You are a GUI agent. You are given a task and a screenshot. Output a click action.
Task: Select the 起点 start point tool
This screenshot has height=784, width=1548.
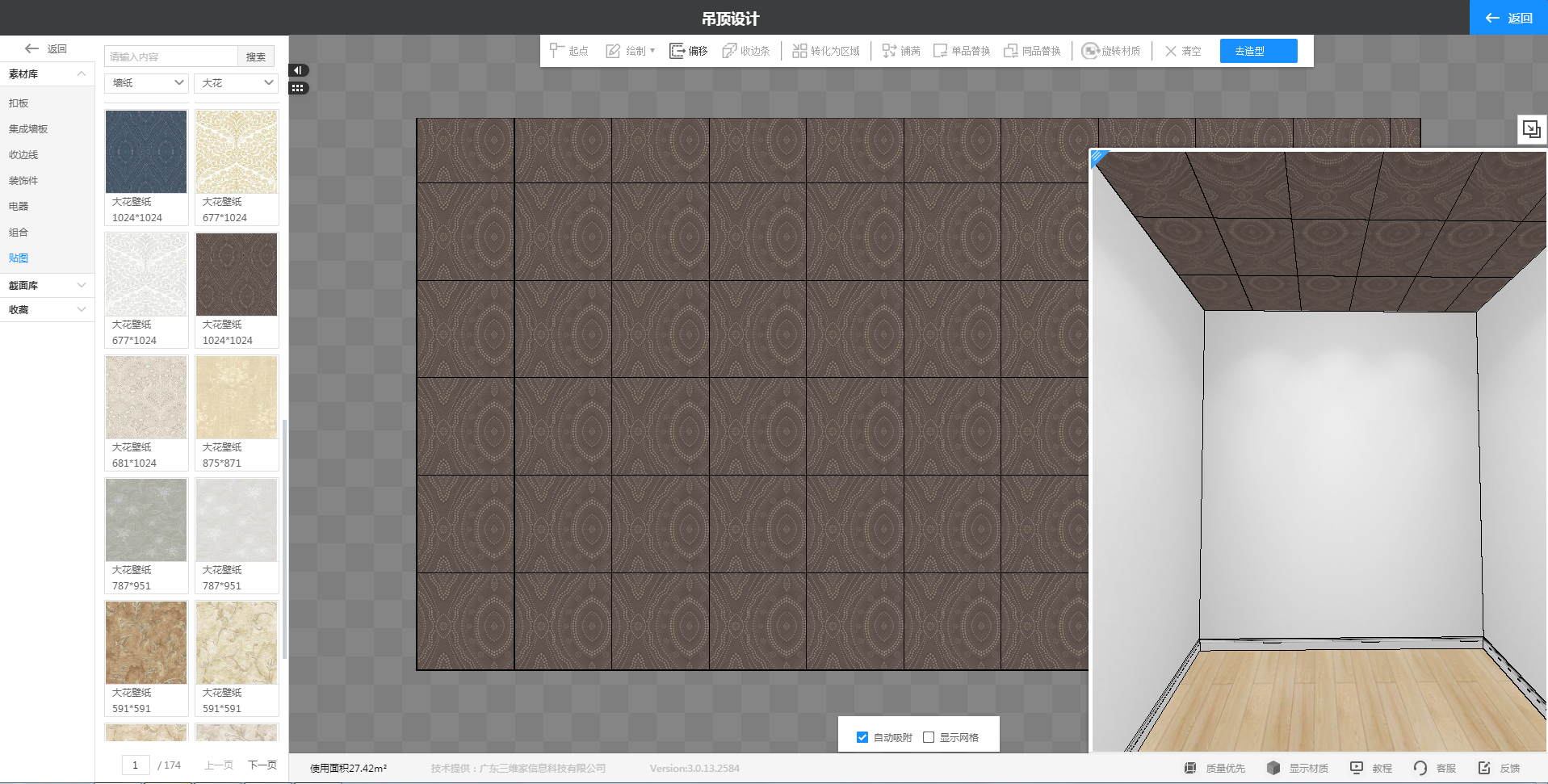coord(568,51)
